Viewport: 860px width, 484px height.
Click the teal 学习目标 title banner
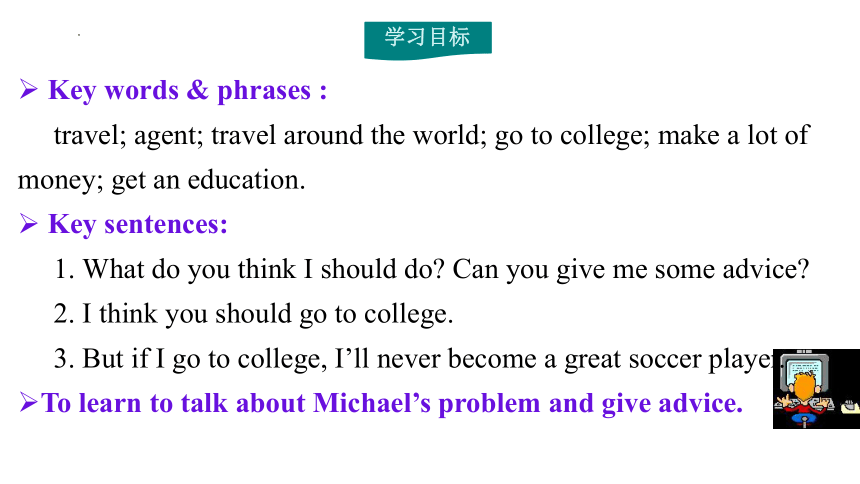coord(428,40)
